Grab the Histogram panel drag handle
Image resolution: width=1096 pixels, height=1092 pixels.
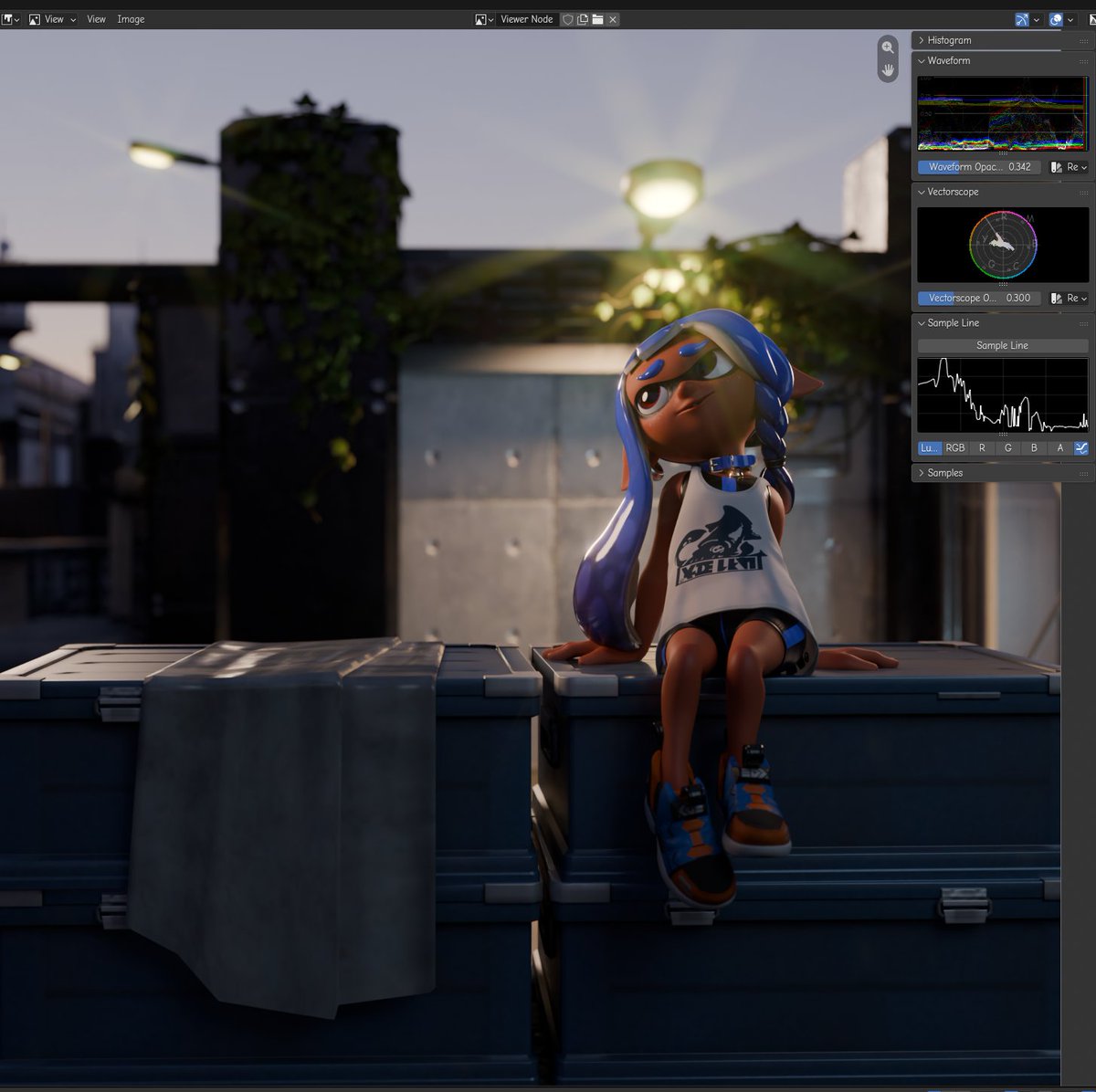click(x=1084, y=40)
